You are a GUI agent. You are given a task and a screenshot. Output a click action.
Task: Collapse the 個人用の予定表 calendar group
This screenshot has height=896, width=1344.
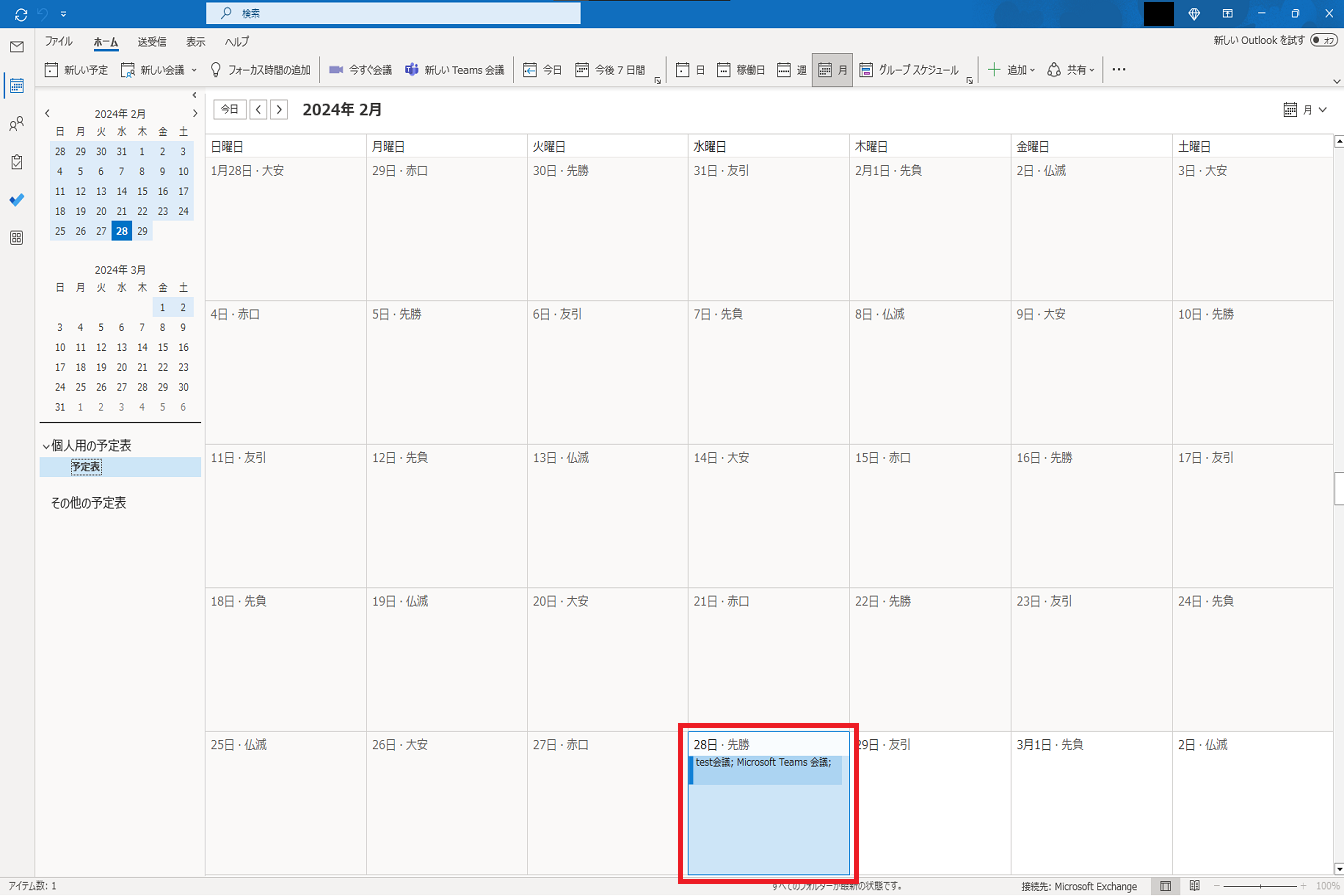(x=46, y=446)
